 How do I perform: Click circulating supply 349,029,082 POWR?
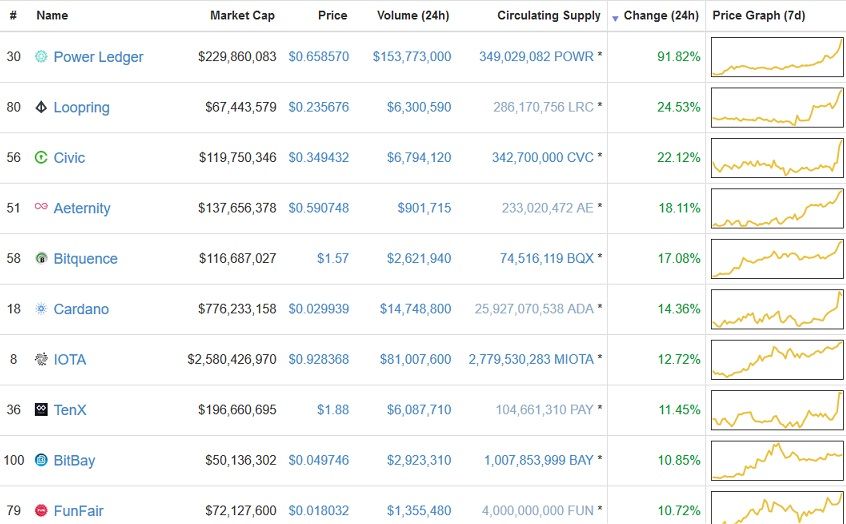pos(536,57)
